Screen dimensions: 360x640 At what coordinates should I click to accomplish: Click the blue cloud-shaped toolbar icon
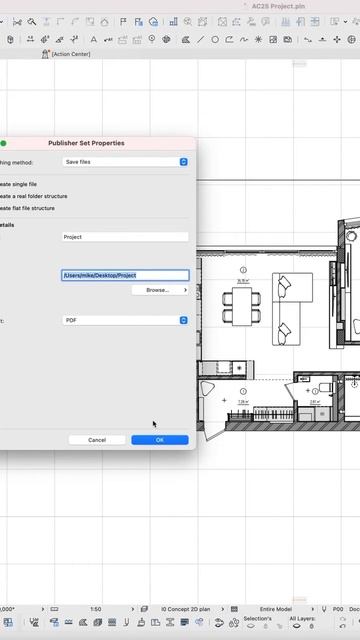[153, 22]
